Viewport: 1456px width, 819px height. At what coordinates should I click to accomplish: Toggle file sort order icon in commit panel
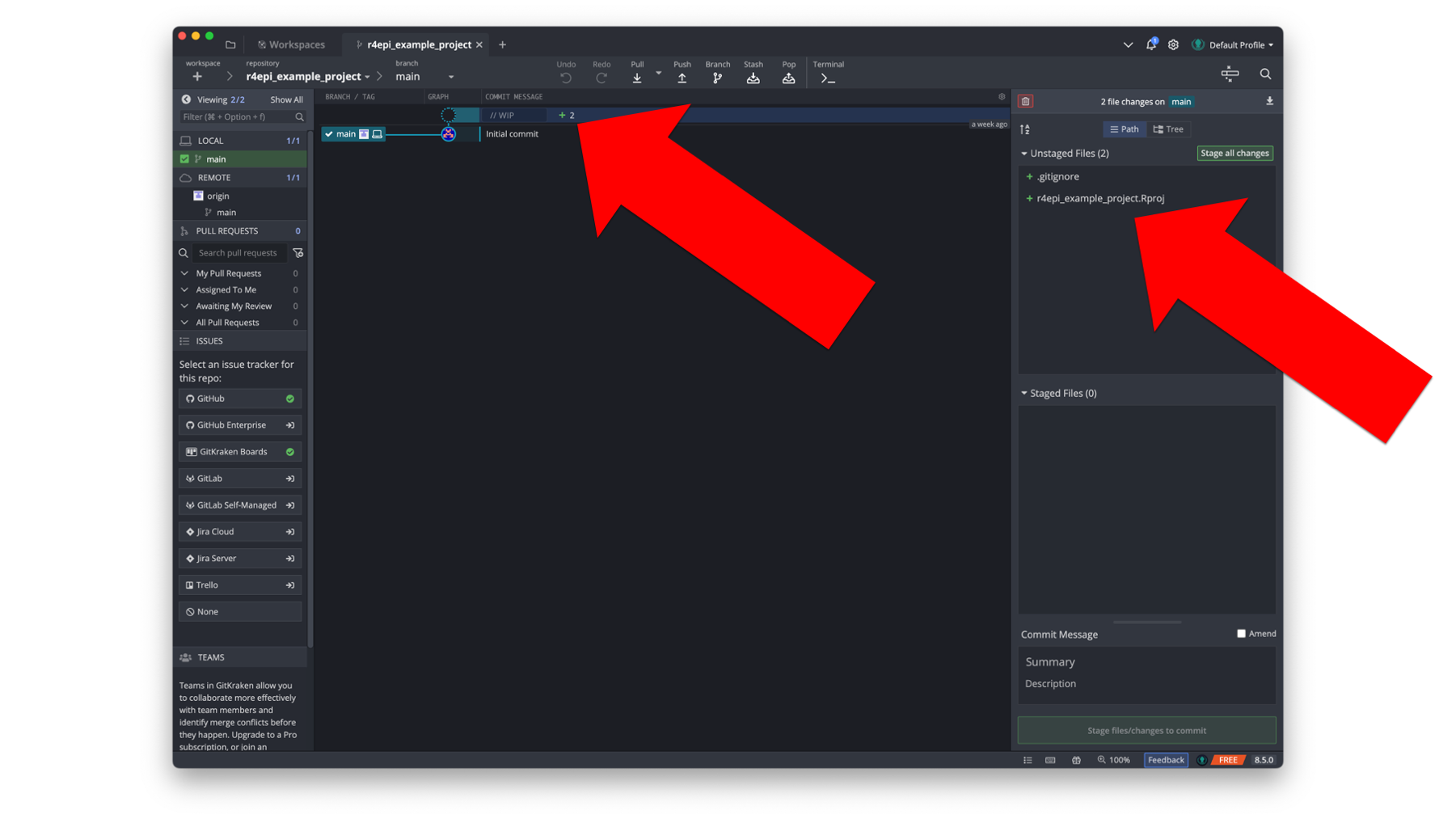click(x=1025, y=129)
